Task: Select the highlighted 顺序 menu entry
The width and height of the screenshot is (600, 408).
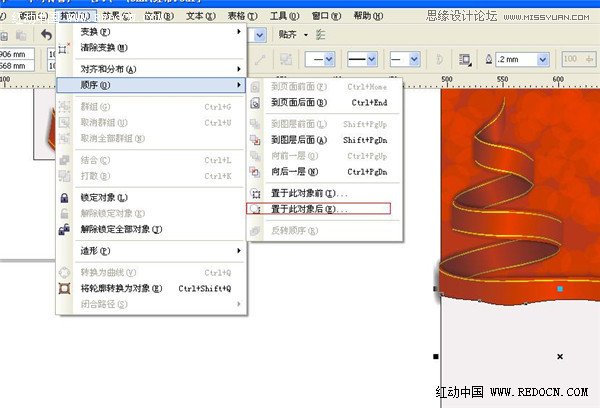Action: (x=151, y=85)
